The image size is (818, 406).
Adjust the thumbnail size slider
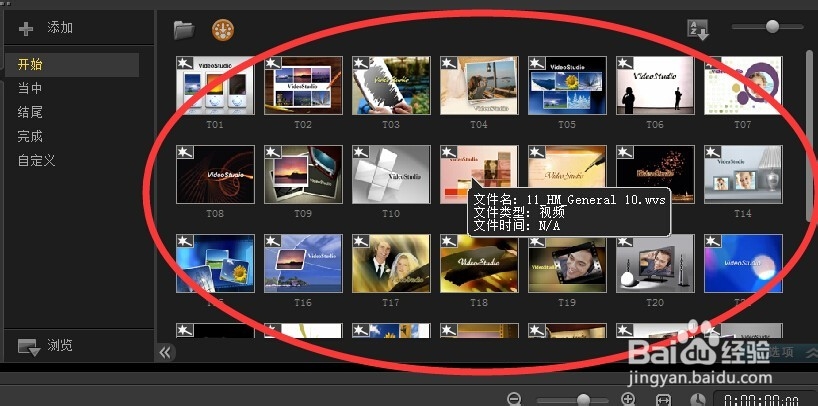click(x=767, y=26)
